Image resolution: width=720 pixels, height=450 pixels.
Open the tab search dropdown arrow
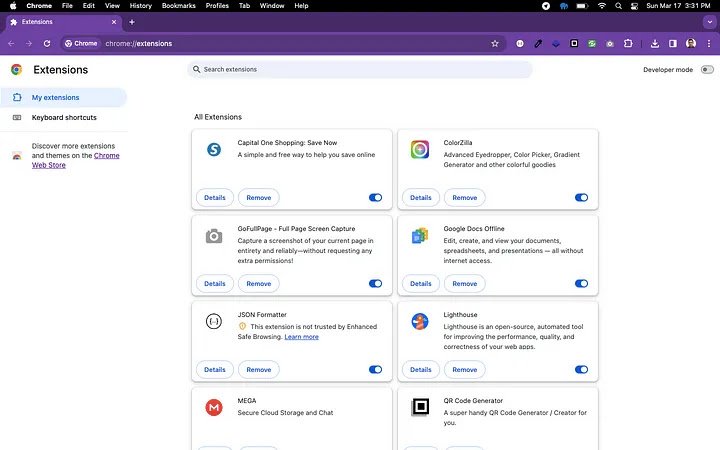[709, 22]
